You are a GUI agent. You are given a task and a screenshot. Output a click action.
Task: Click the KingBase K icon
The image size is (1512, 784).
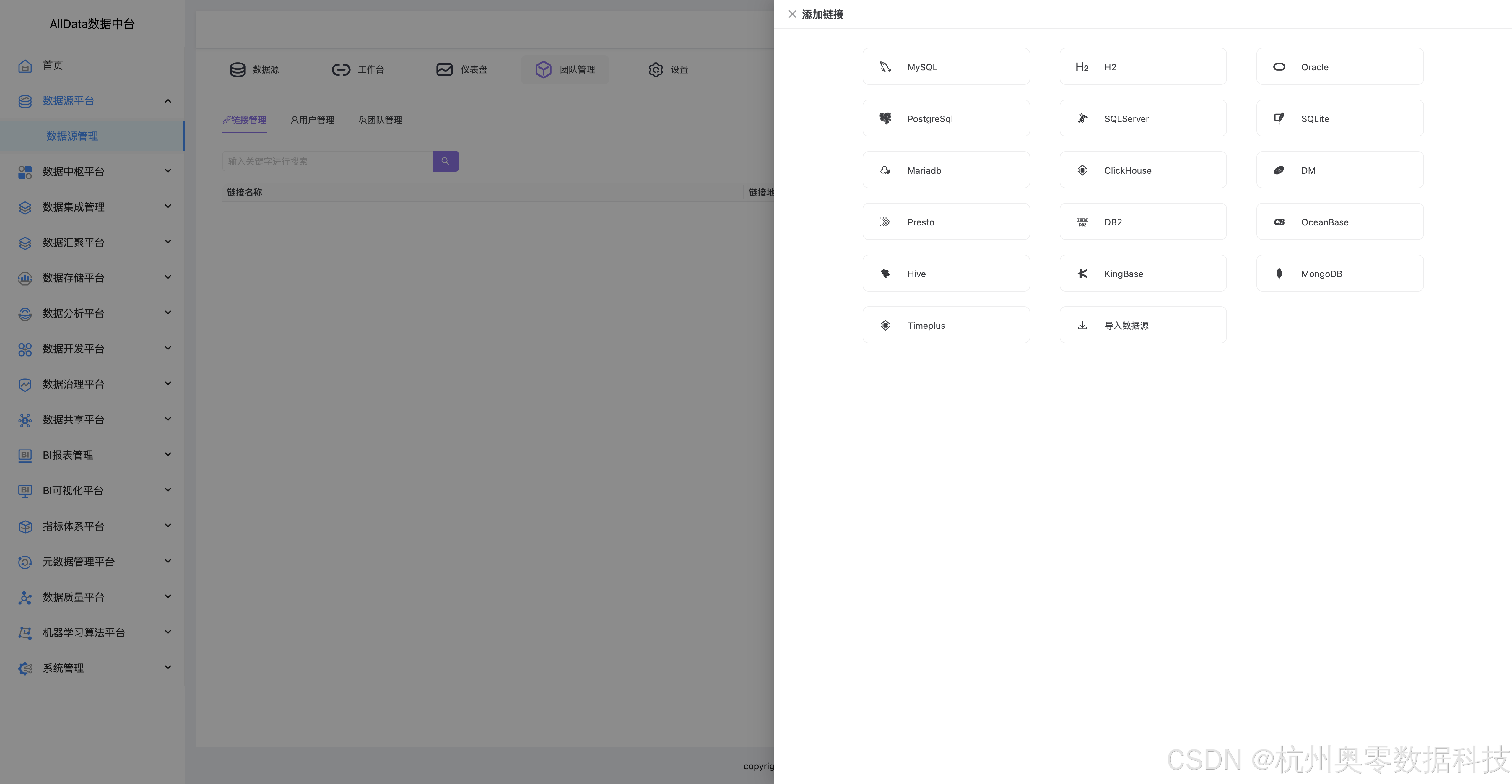(x=1082, y=274)
